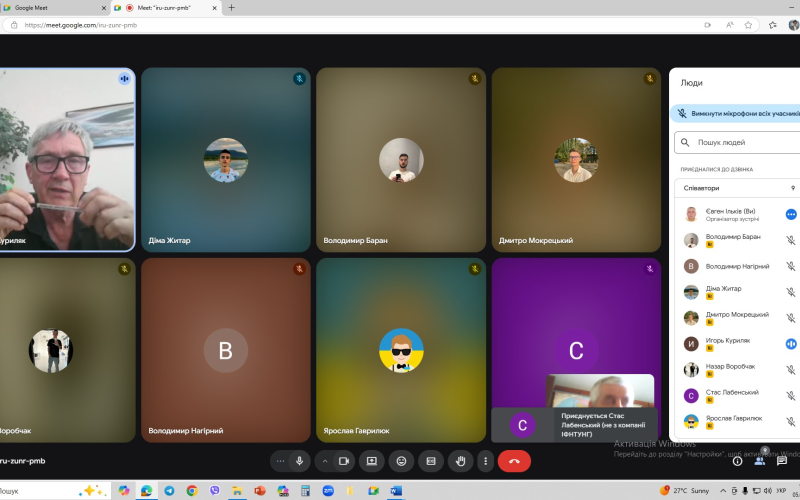Click muted mic icon for Володимир Баран row
This screenshot has width=800, height=500.
(x=791, y=240)
